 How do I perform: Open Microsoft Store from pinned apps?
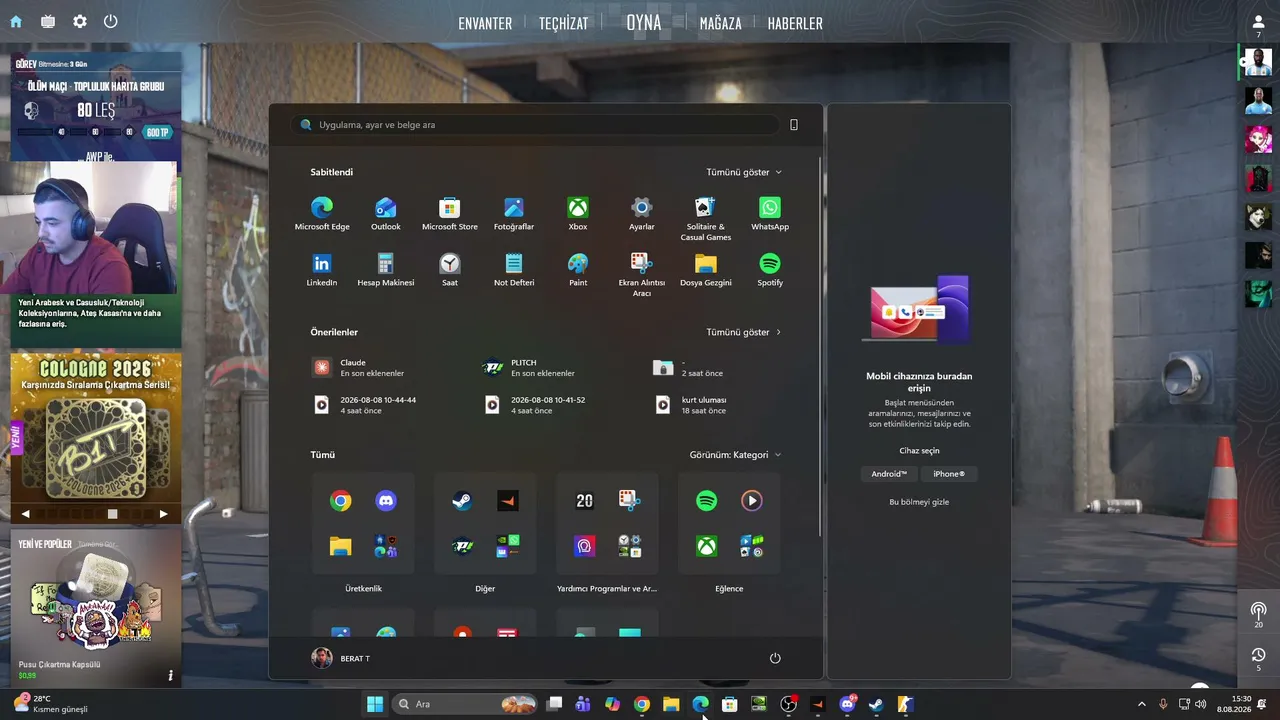click(450, 214)
